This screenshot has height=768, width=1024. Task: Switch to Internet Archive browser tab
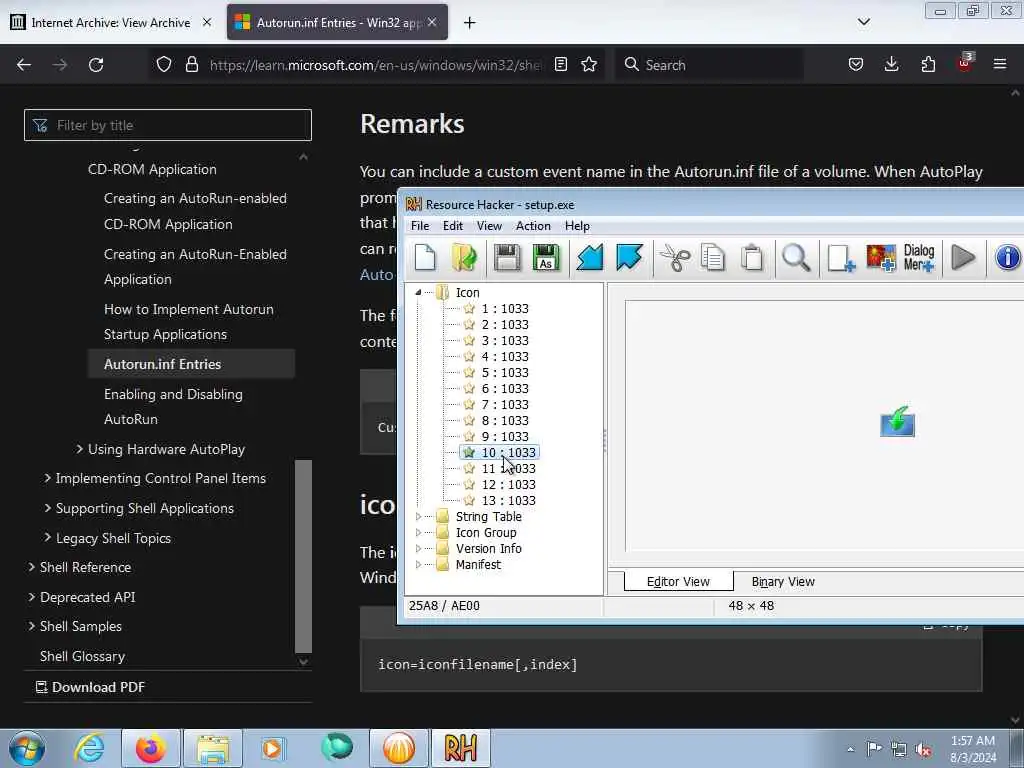pyautogui.click(x=112, y=23)
